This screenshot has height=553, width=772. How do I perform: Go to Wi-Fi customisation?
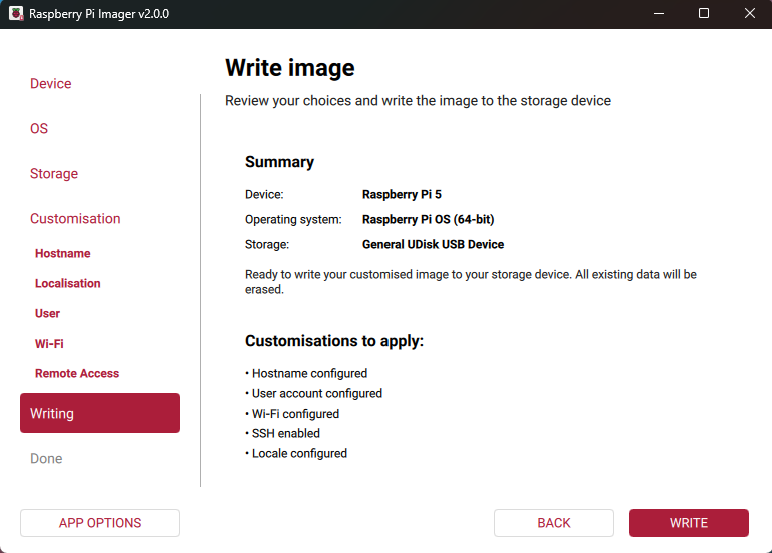pyautogui.click(x=49, y=344)
